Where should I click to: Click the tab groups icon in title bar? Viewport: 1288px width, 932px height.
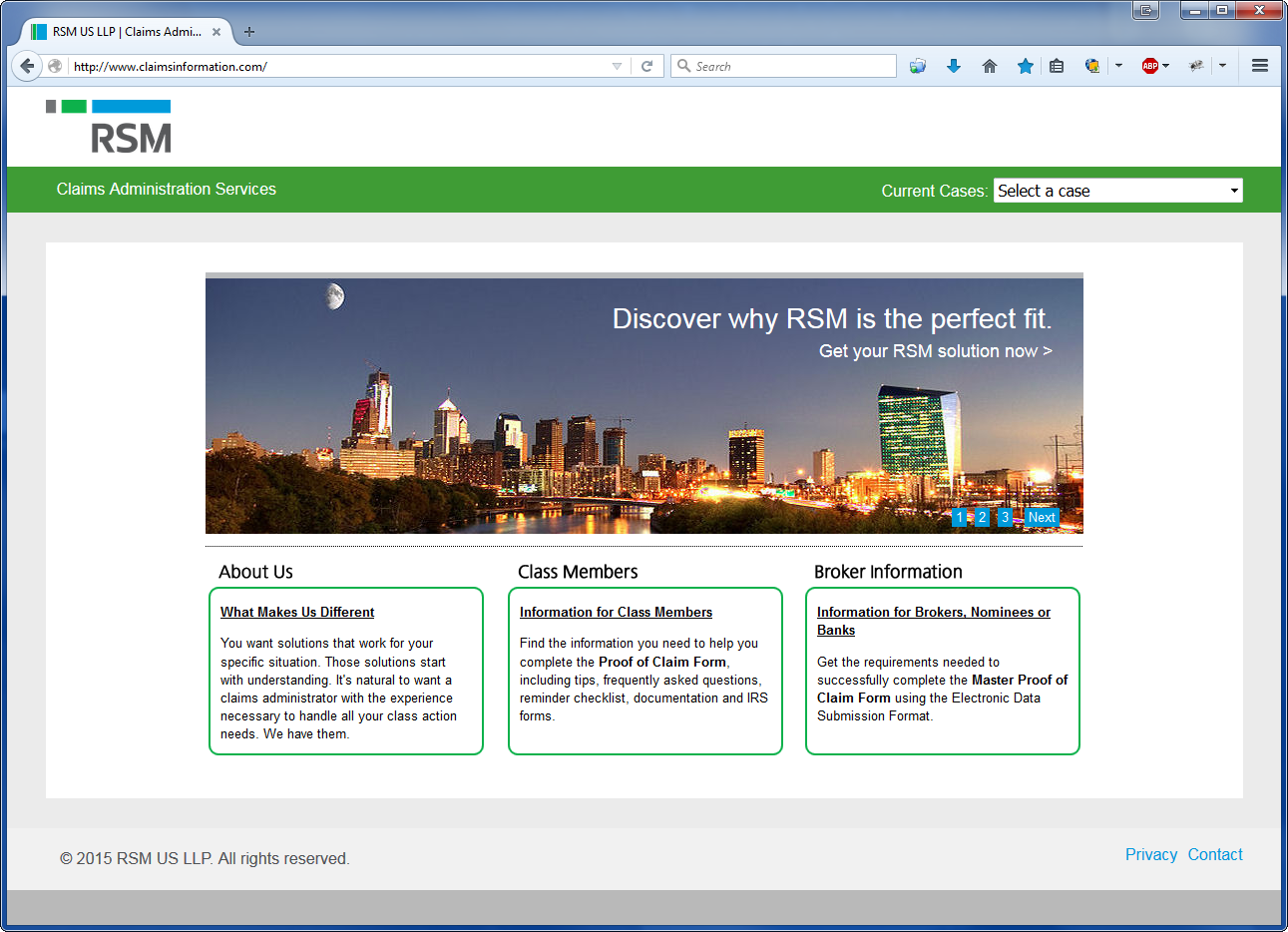pyautogui.click(x=1146, y=10)
